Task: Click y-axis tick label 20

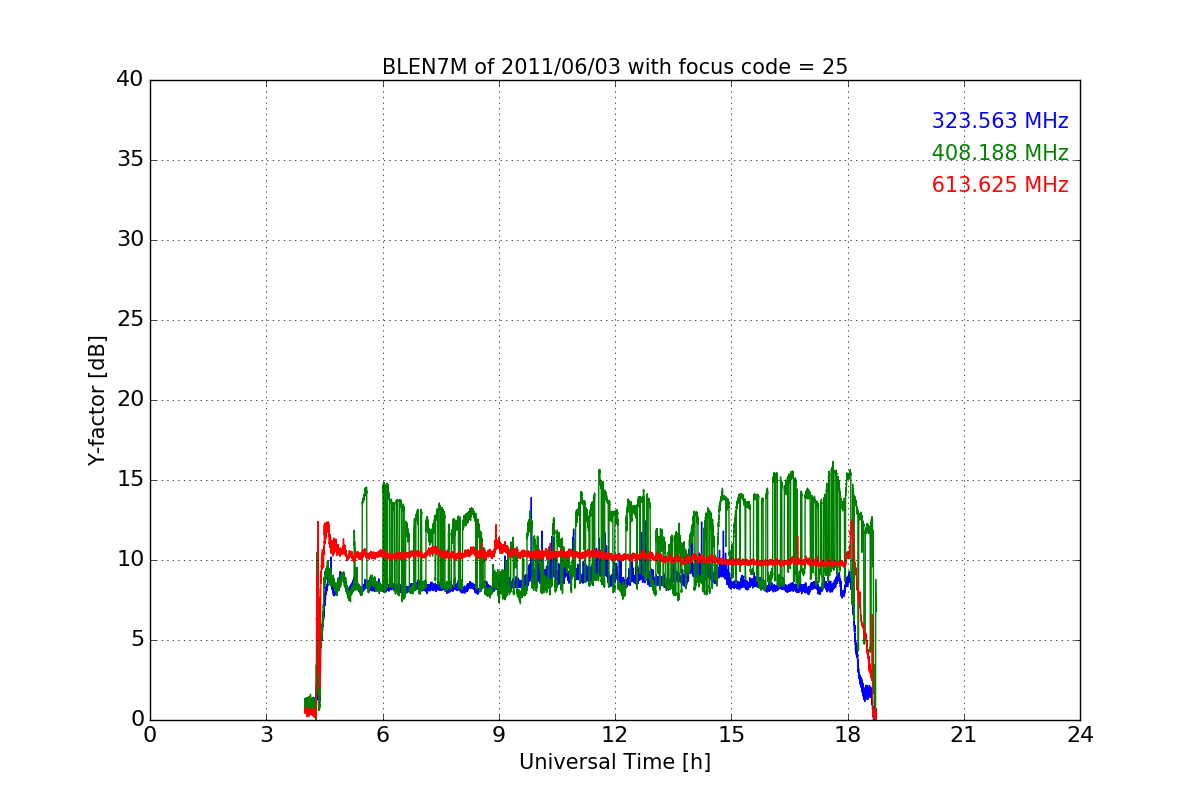Action: (130, 400)
